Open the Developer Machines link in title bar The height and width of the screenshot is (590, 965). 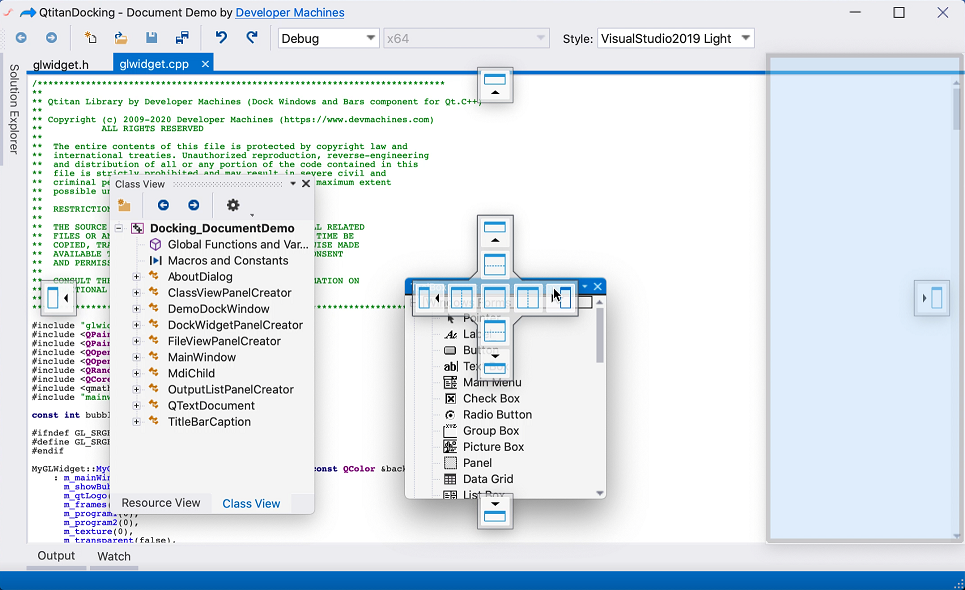(x=290, y=12)
